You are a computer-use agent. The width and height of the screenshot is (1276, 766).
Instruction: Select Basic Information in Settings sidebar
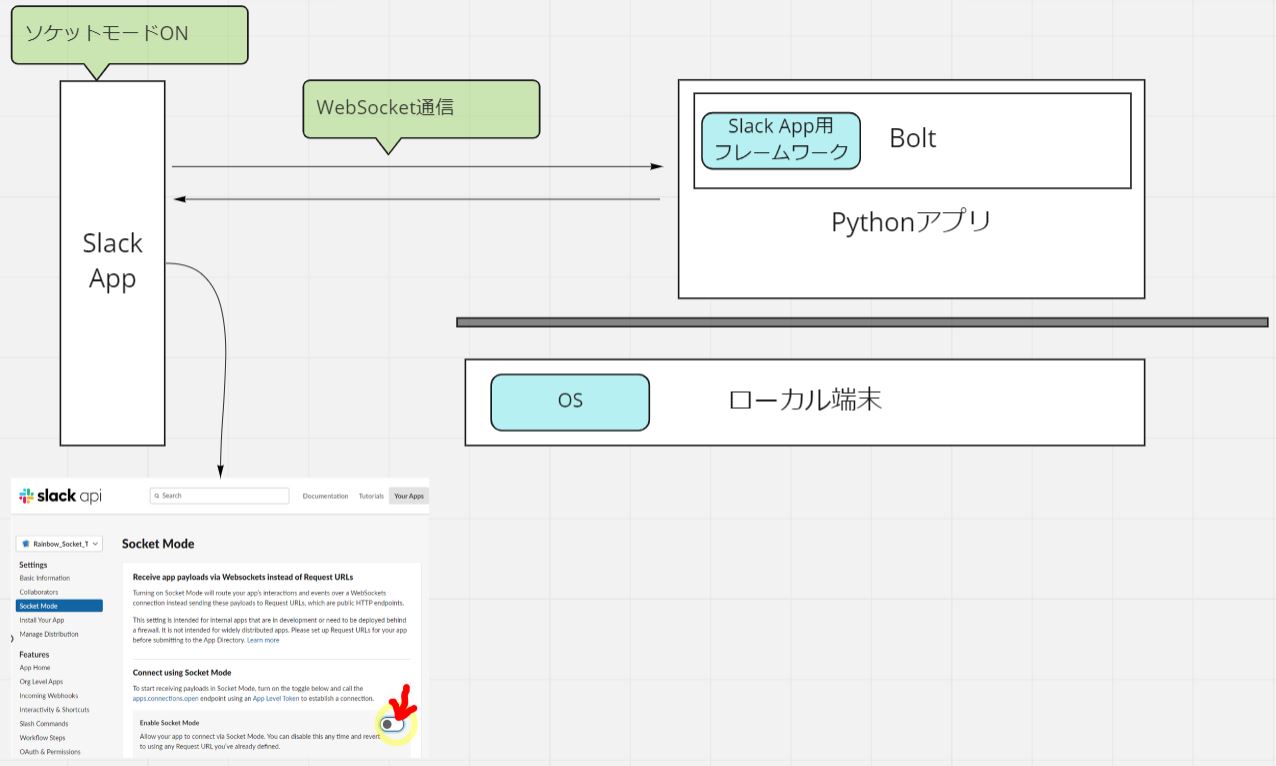coord(44,578)
